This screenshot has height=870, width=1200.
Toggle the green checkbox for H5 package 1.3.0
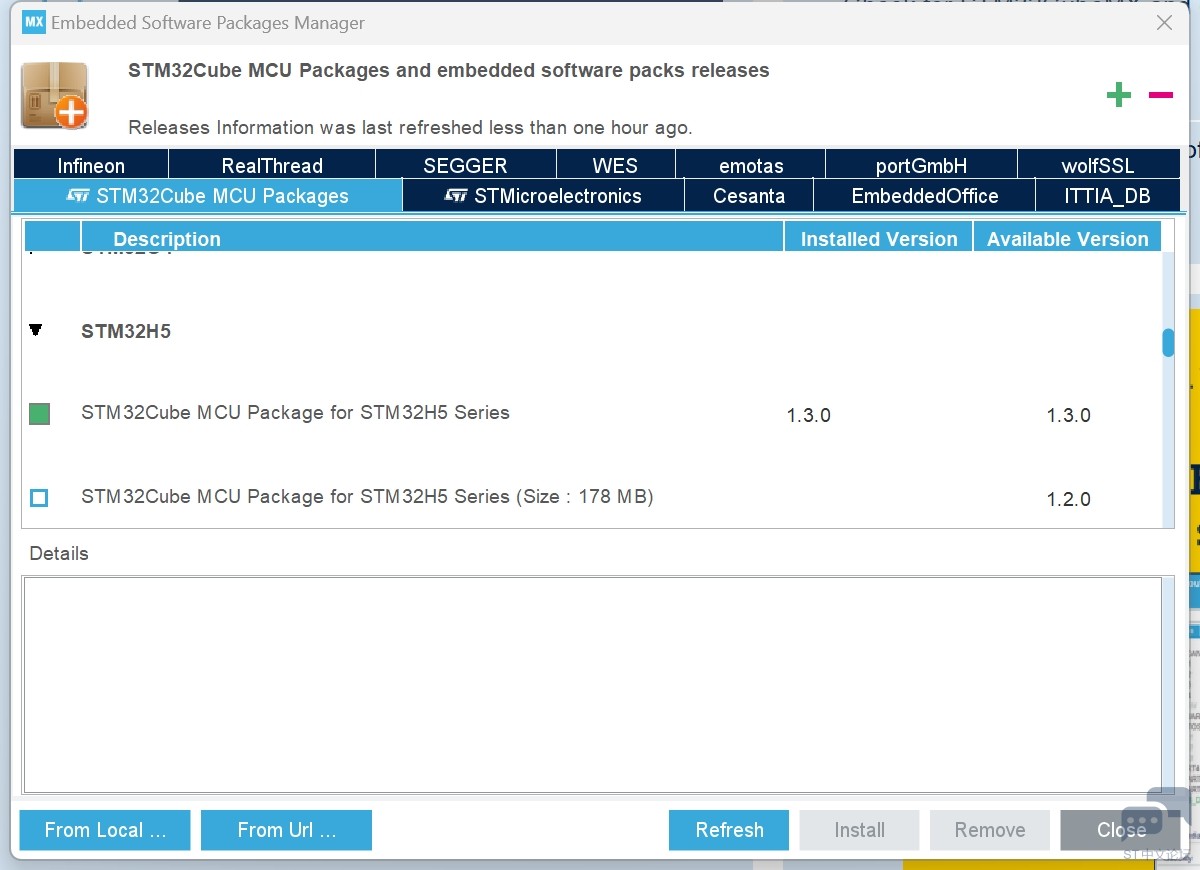coord(39,414)
